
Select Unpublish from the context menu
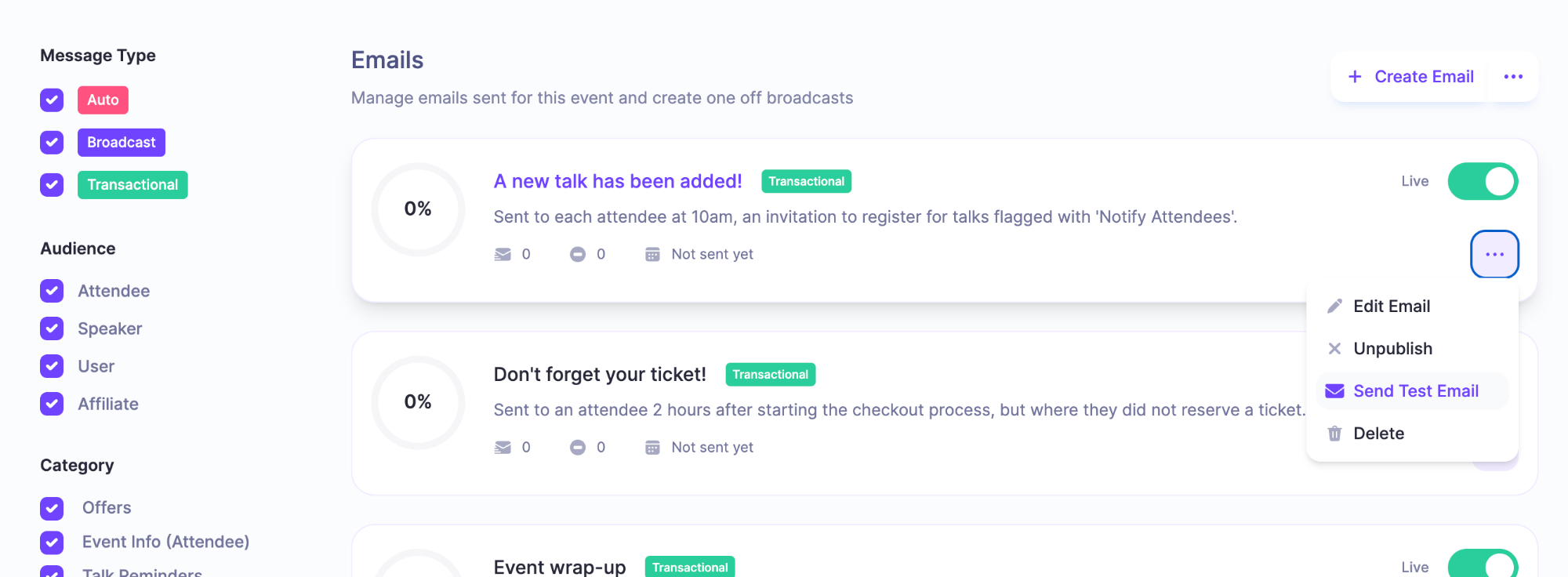pyautogui.click(x=1392, y=349)
